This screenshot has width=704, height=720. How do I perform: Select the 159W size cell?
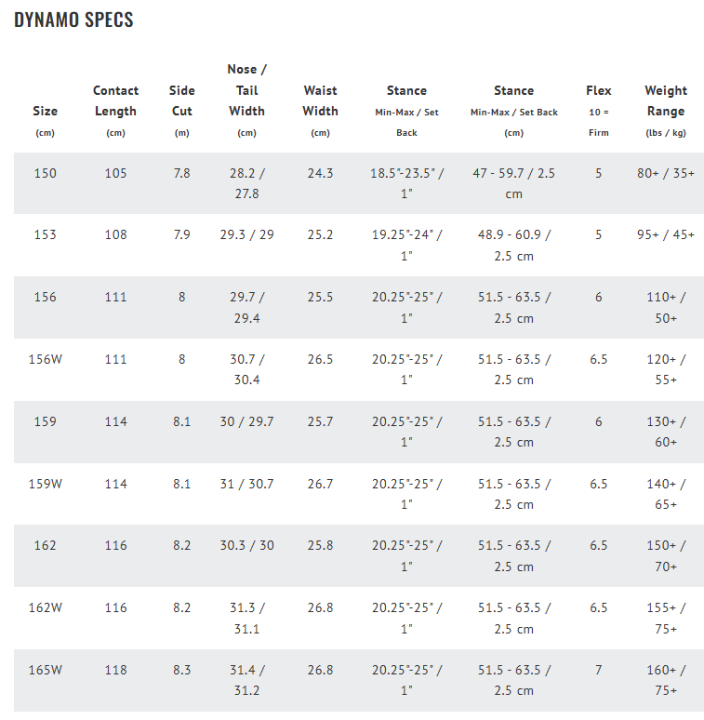45,484
